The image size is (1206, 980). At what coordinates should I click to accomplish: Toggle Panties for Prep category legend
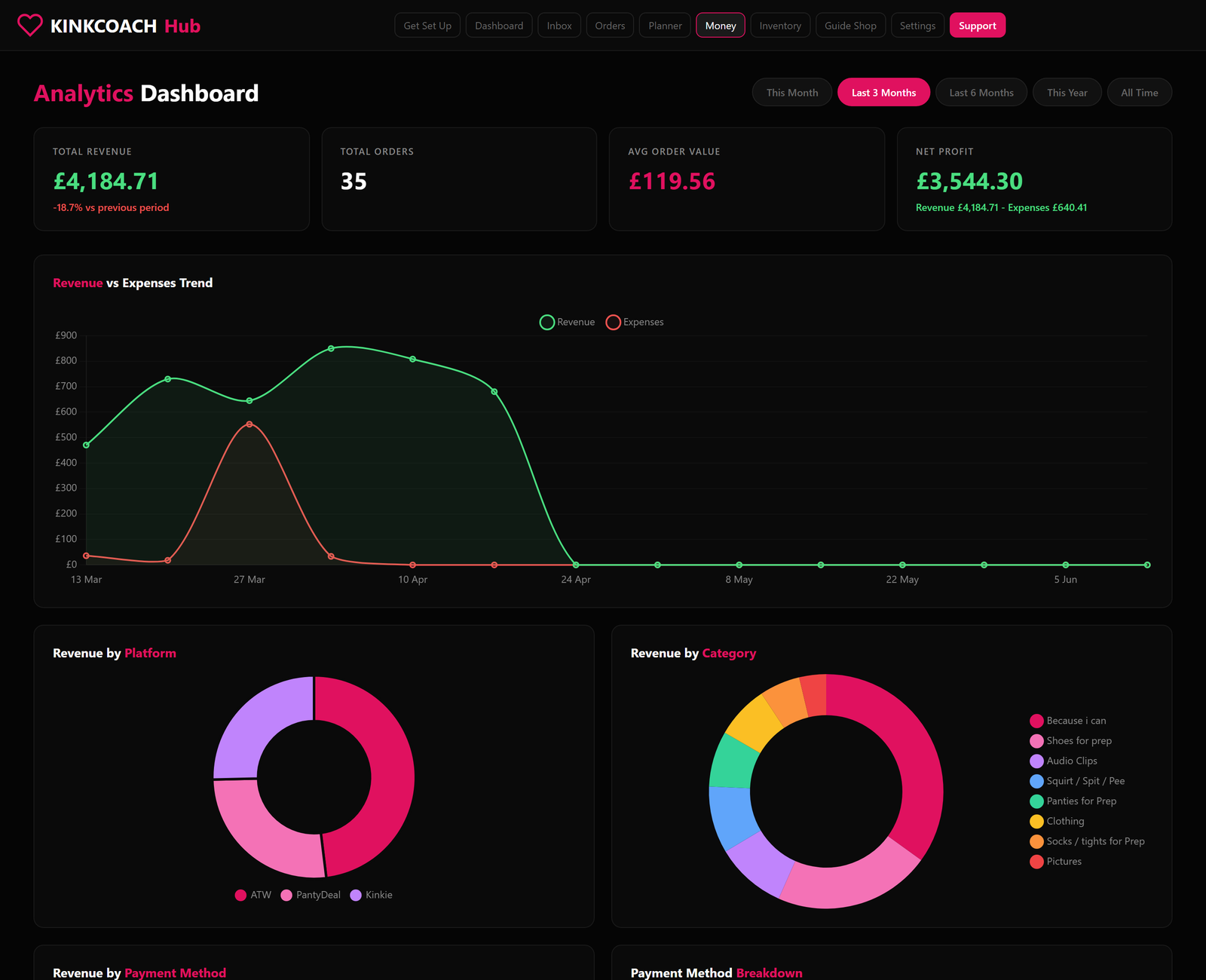1073,801
